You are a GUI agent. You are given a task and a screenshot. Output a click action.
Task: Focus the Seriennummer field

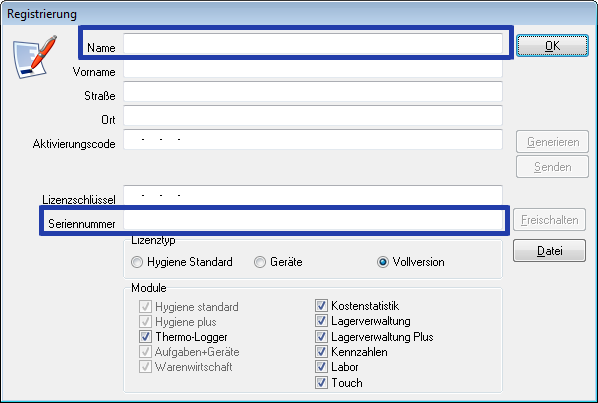click(x=313, y=220)
